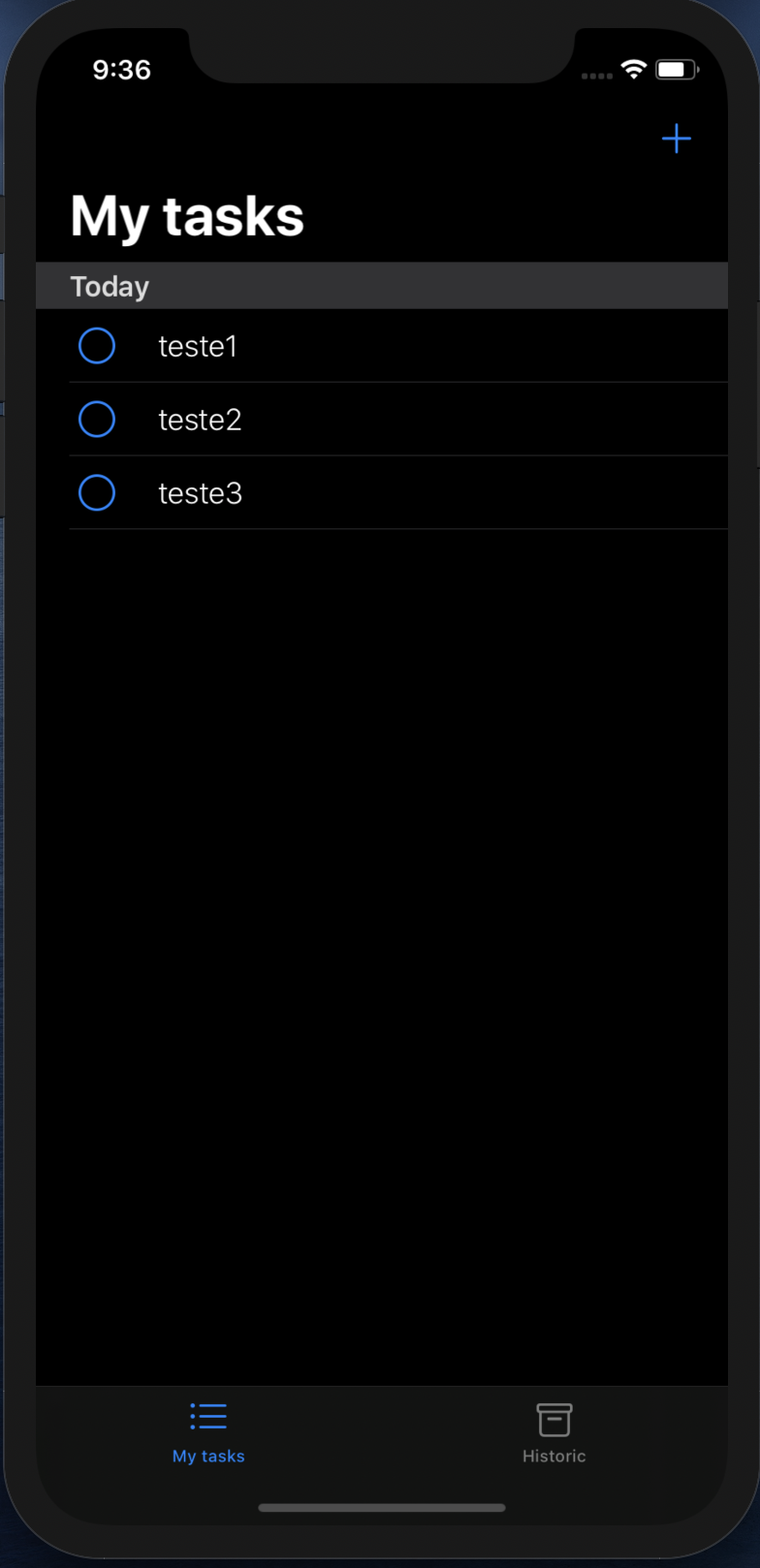This screenshot has height=1568, width=760.
Task: Mark teste1 as completed
Action: point(96,345)
